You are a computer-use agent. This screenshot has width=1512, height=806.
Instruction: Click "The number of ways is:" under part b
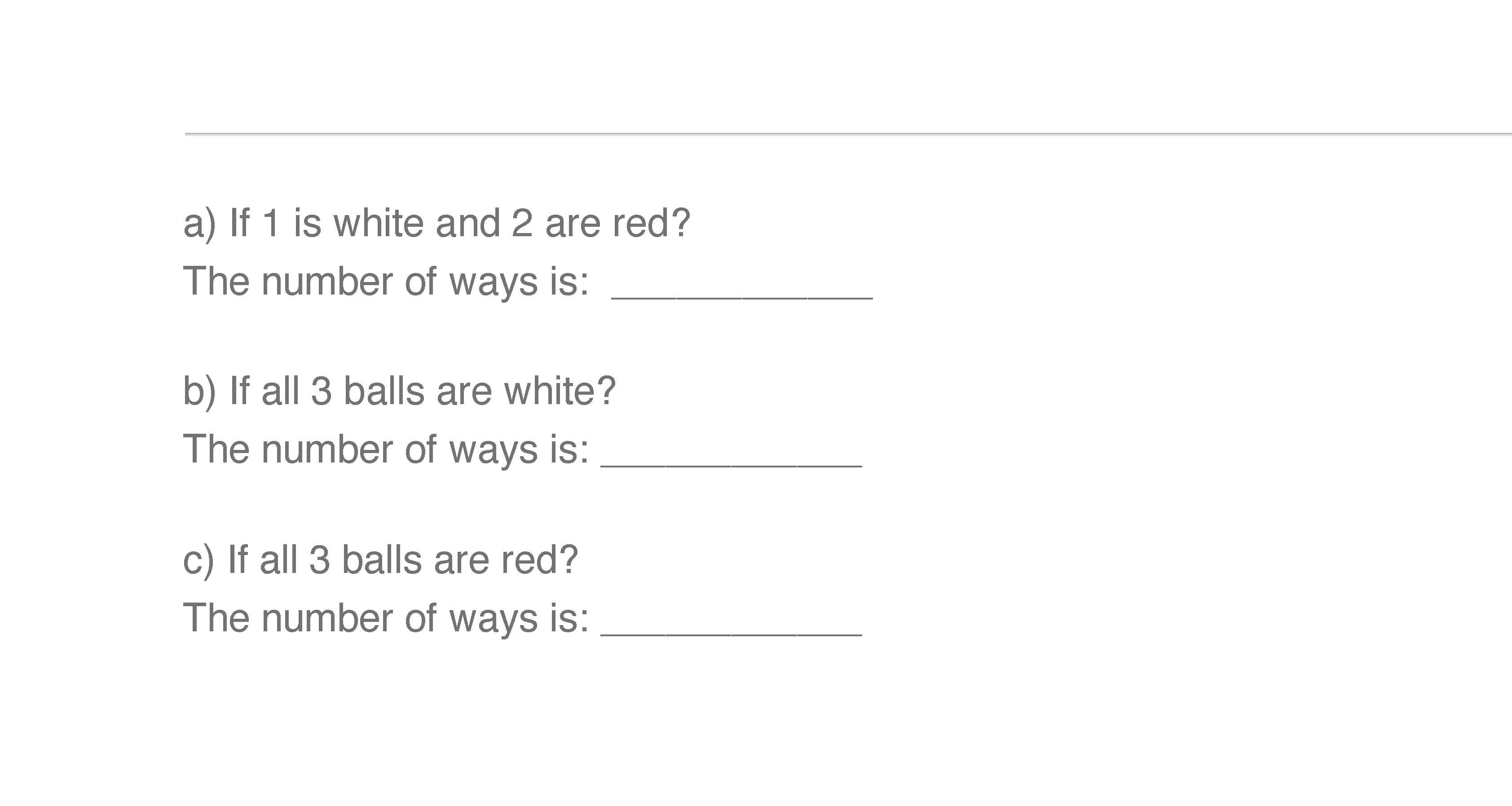pos(386,449)
